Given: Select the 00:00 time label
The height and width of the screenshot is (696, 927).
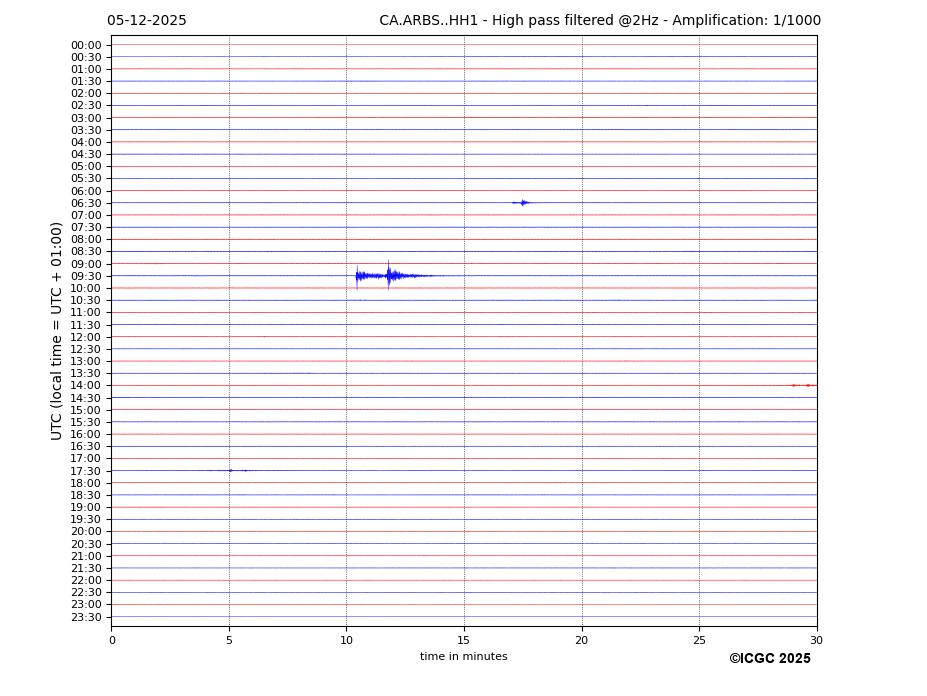Looking at the screenshot, I should pos(86,45).
